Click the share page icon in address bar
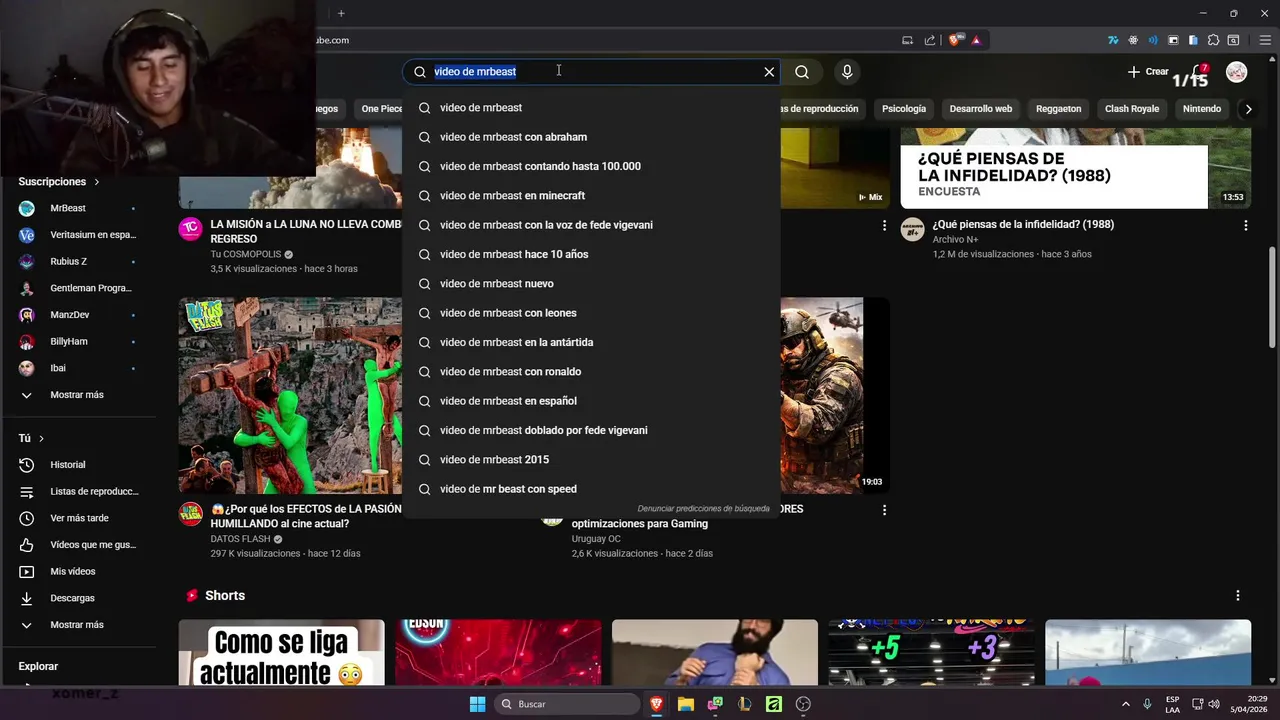 coord(930,40)
